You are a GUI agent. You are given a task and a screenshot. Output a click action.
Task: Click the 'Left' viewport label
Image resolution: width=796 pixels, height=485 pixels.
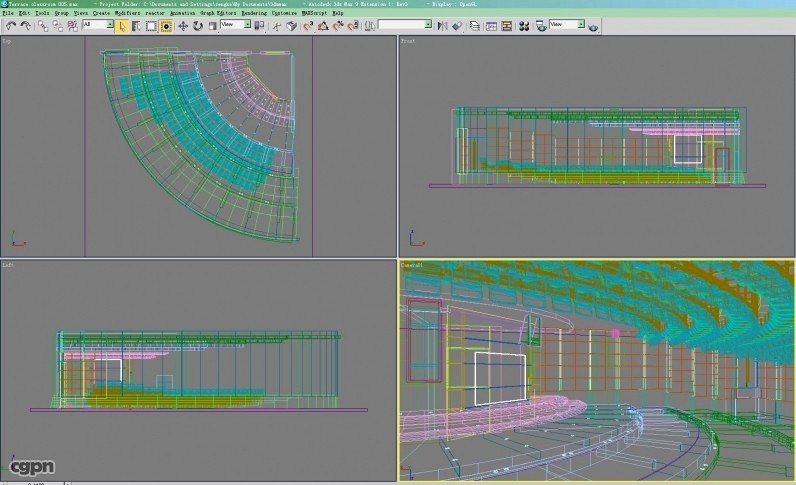pyautogui.click(x=8, y=265)
